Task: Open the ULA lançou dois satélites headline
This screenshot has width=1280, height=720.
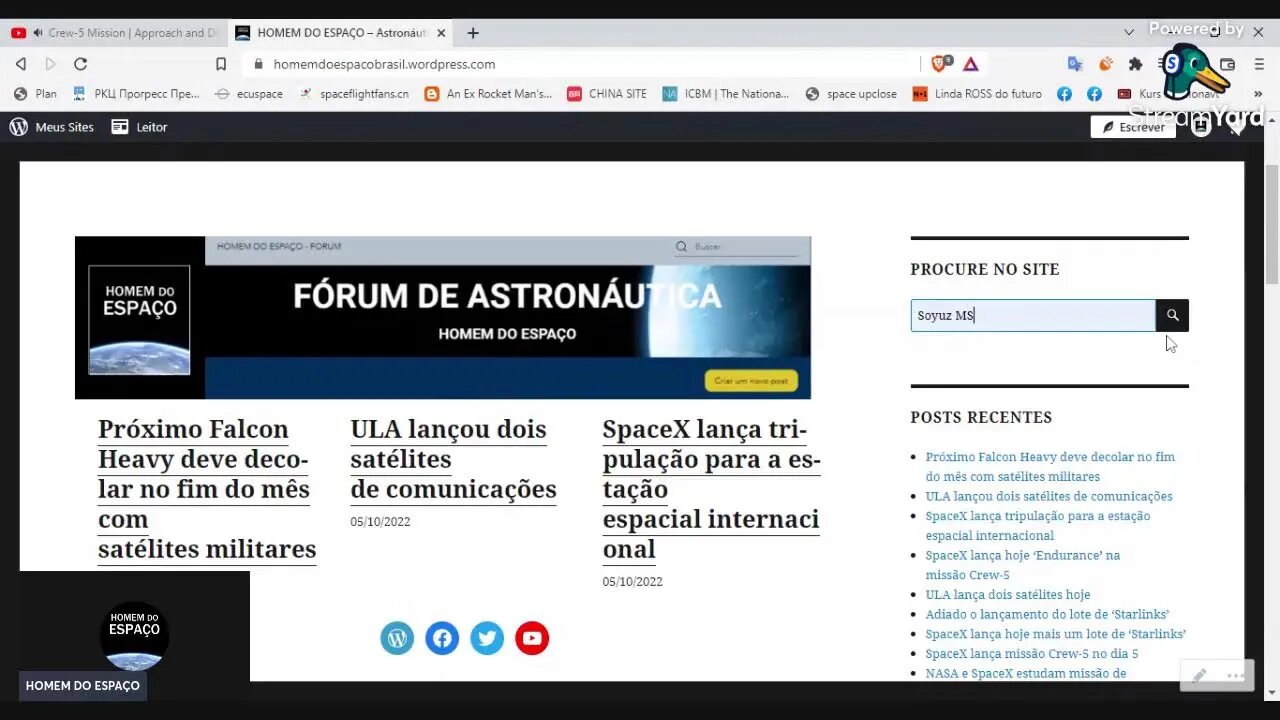Action: pyautogui.click(x=453, y=459)
